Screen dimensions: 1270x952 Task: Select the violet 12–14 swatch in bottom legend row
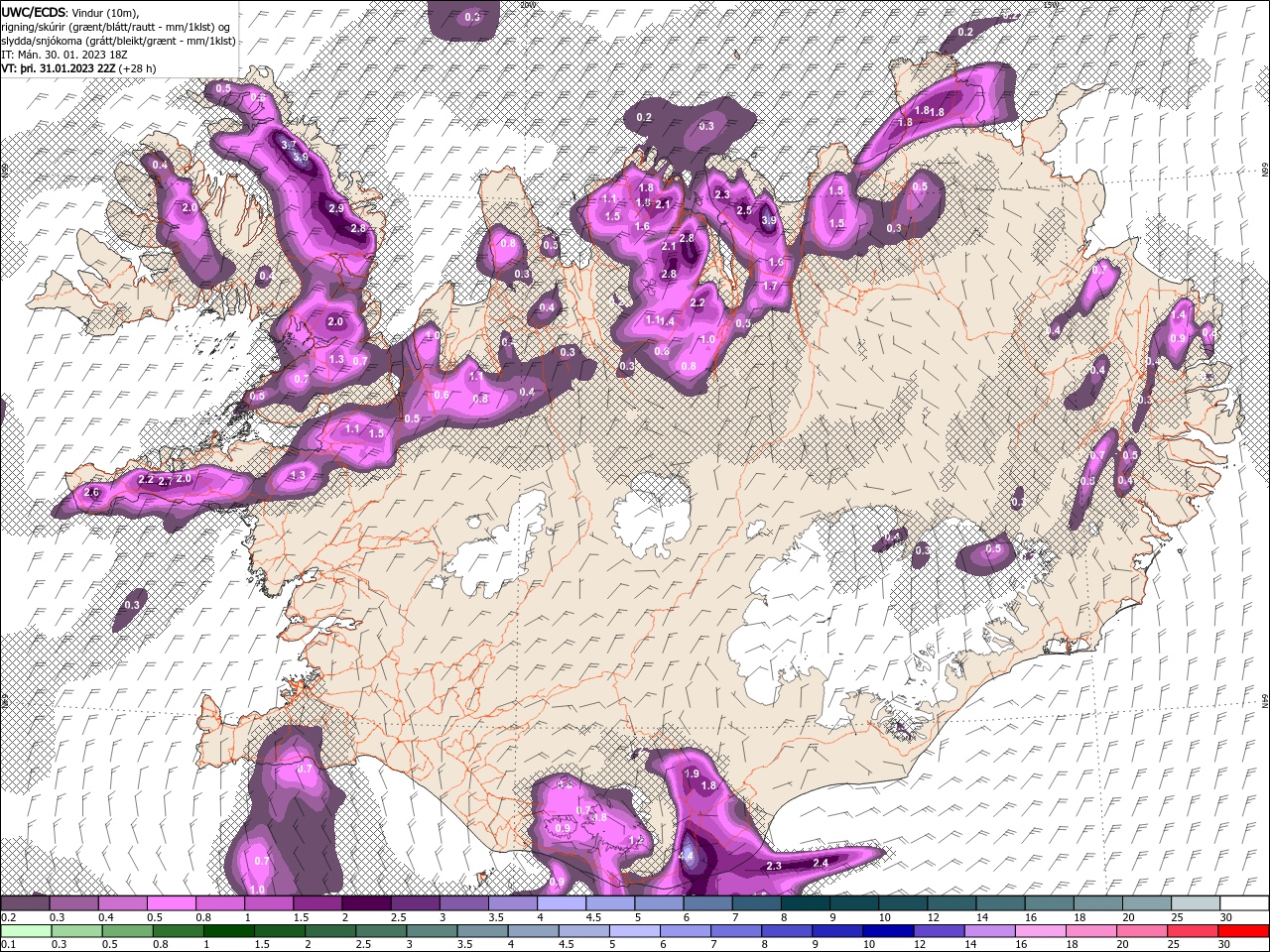coord(939,931)
